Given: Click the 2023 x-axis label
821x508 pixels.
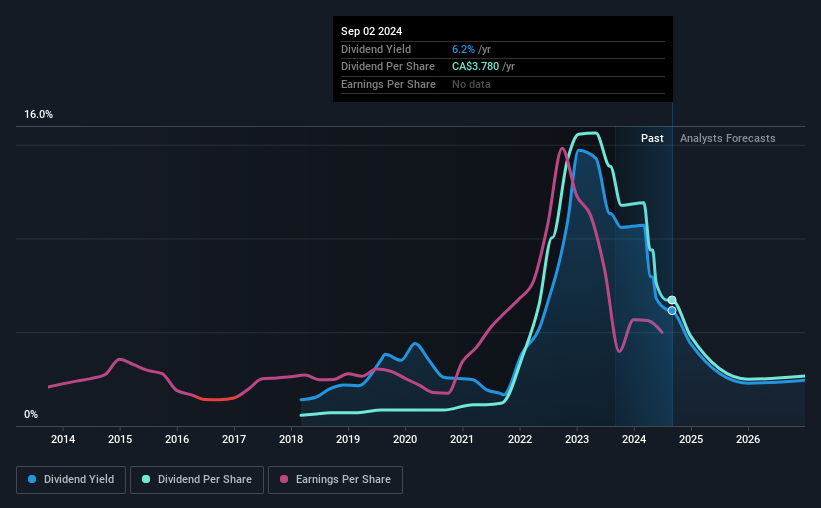Looking at the screenshot, I should point(577,439).
